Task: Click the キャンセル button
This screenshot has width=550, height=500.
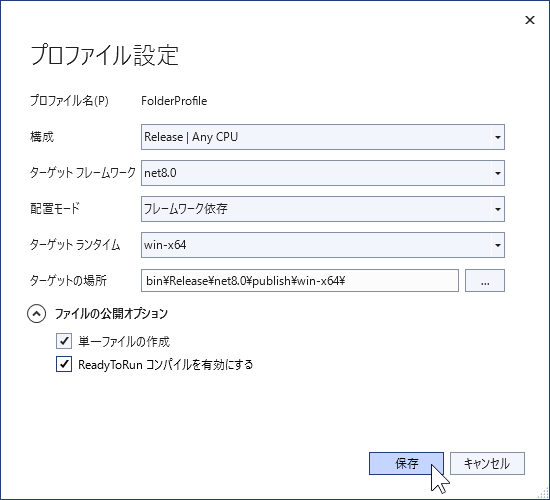Action: pyautogui.click(x=487, y=464)
